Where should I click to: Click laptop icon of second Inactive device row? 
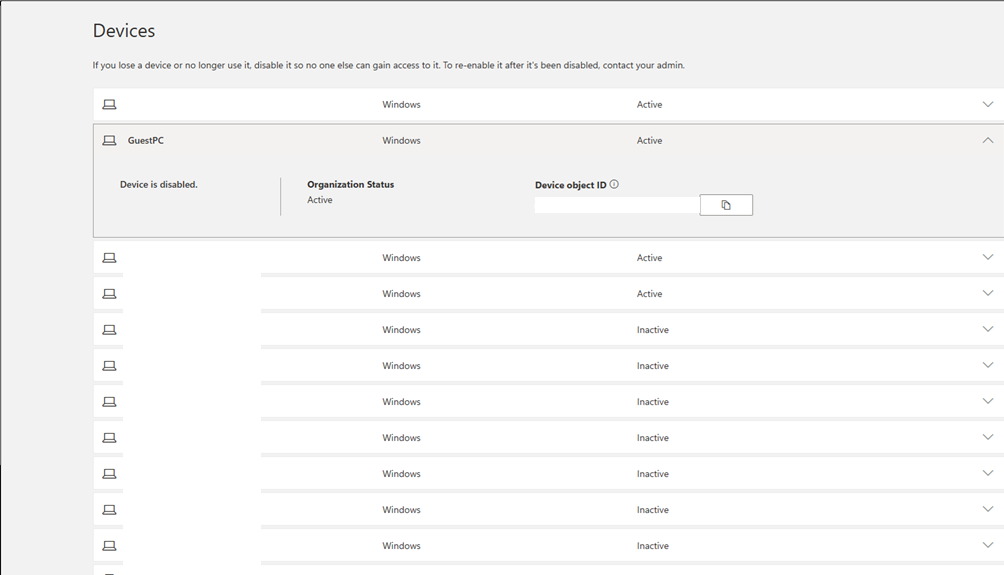coord(109,366)
